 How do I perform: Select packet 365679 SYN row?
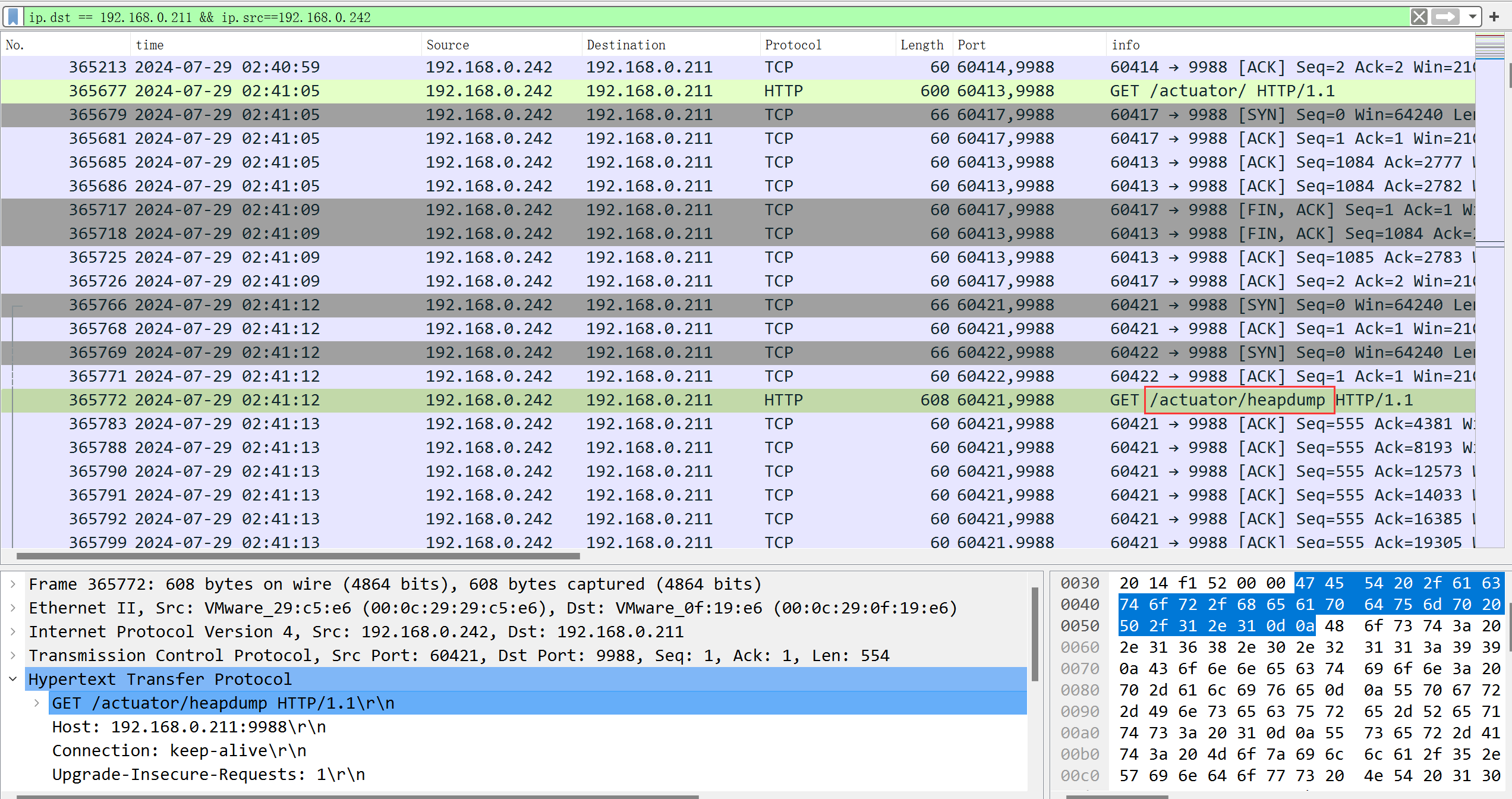[x=738, y=115]
